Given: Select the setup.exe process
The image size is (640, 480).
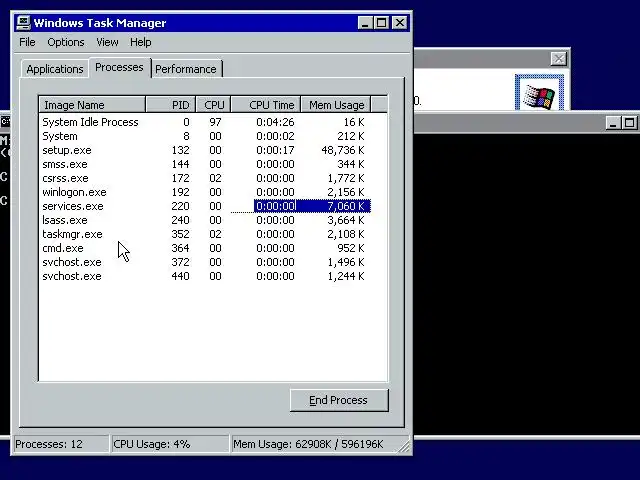Looking at the screenshot, I should pos(204,150).
